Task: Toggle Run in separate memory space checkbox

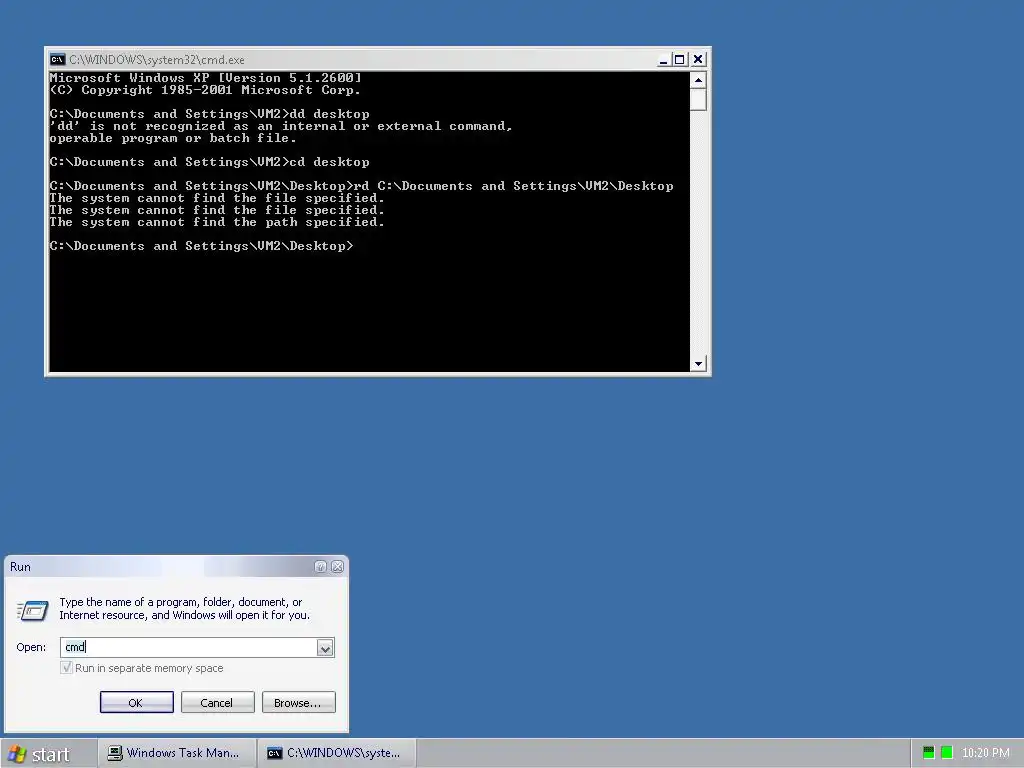Action: (x=66, y=667)
